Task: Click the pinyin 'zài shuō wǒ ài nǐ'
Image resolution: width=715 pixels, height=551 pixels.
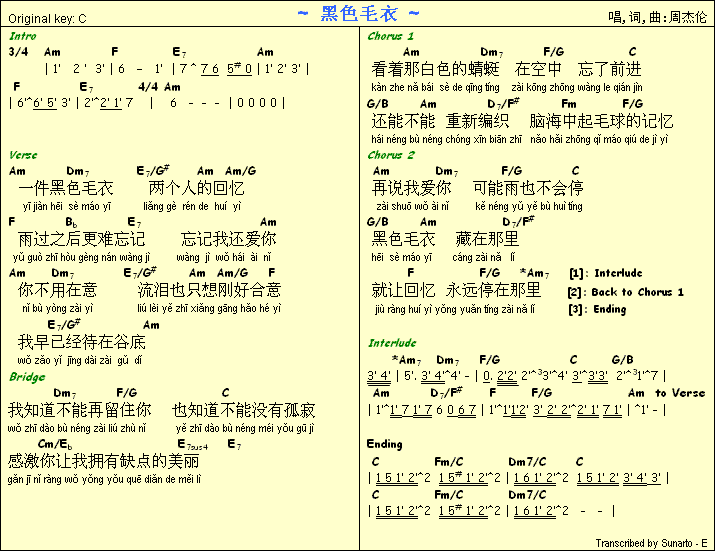Action: click(x=413, y=206)
